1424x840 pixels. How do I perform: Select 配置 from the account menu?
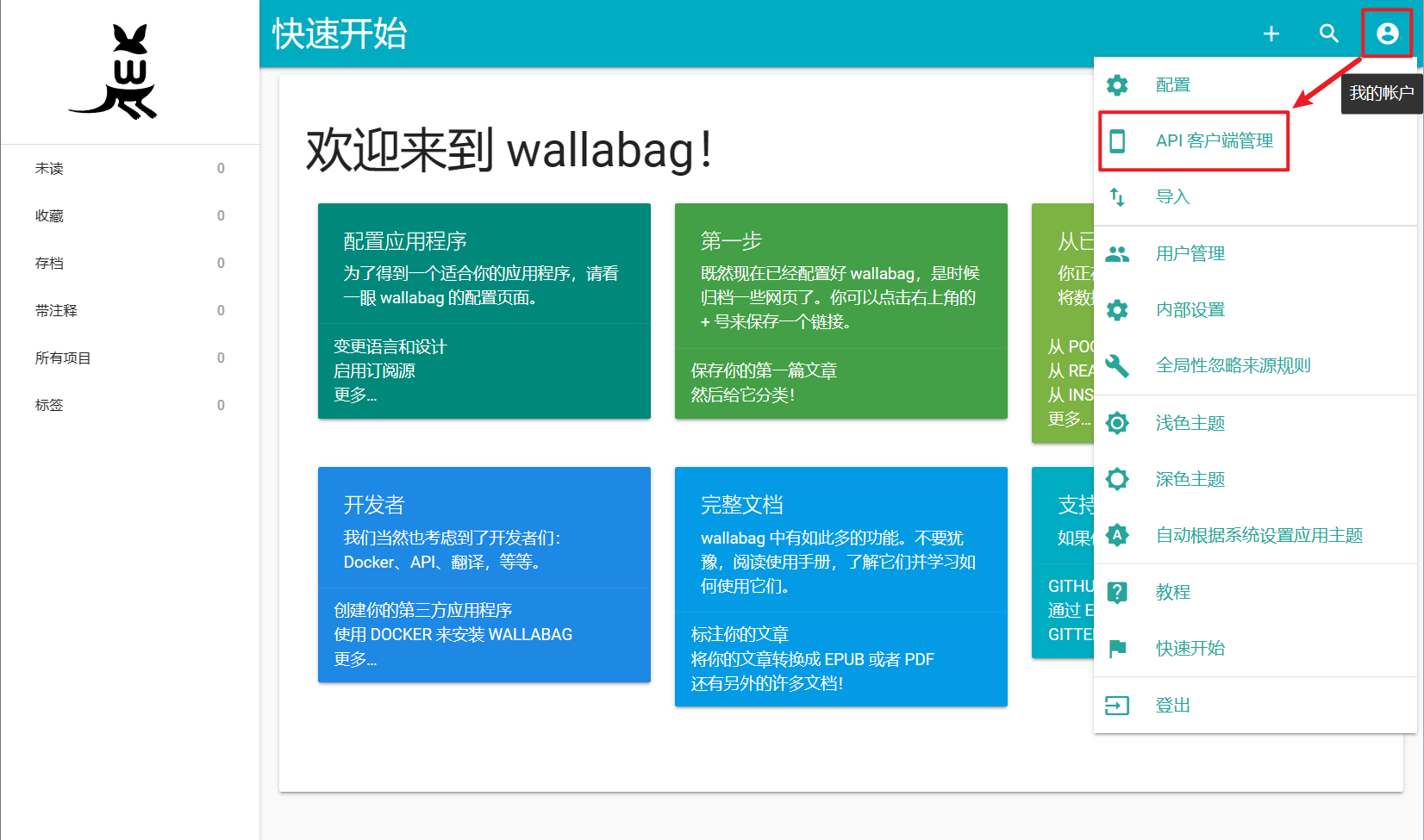[x=1173, y=84]
